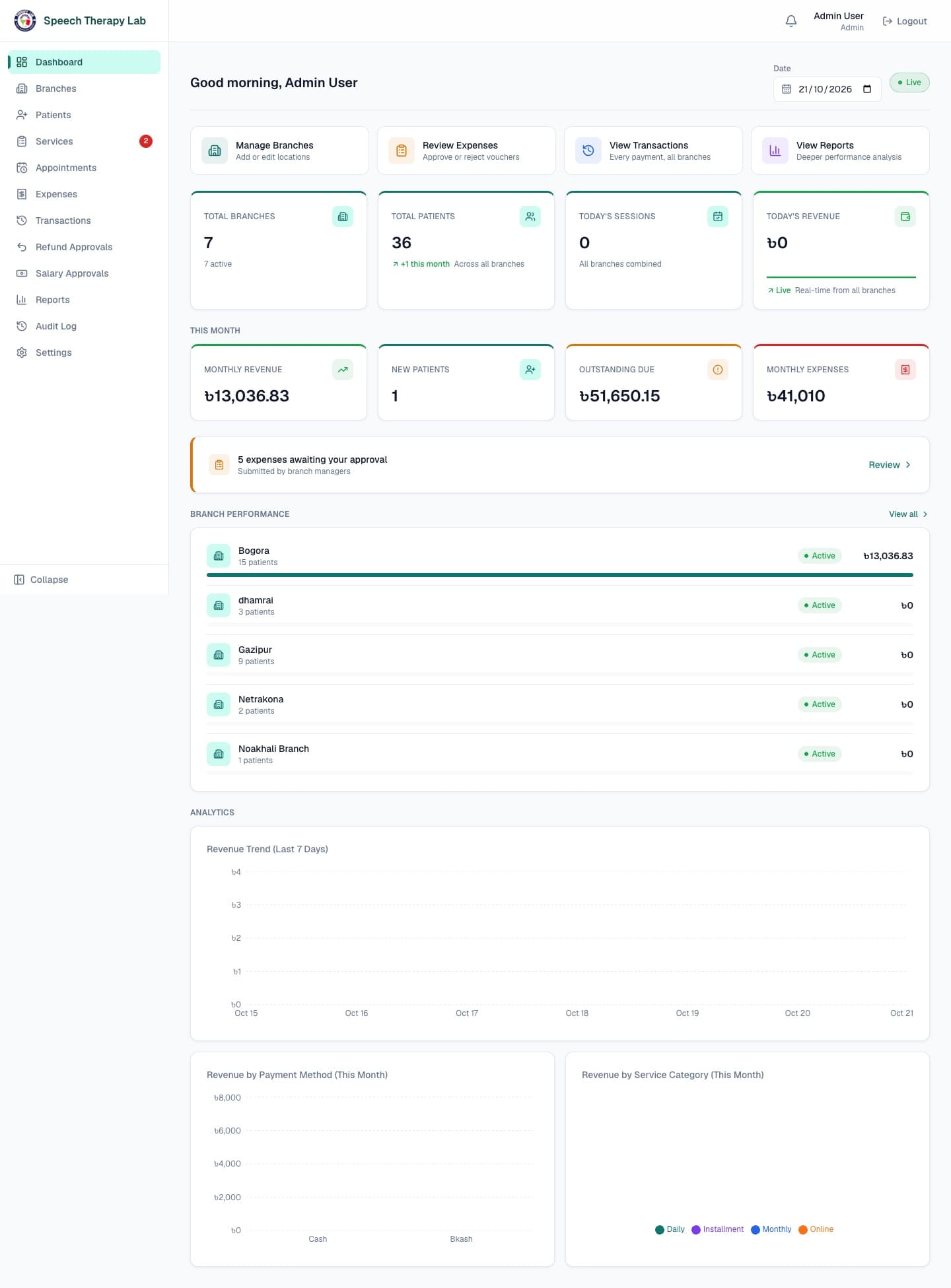Open the Audit Log page
This screenshot has width=951, height=1288.
pyautogui.click(x=85, y=326)
